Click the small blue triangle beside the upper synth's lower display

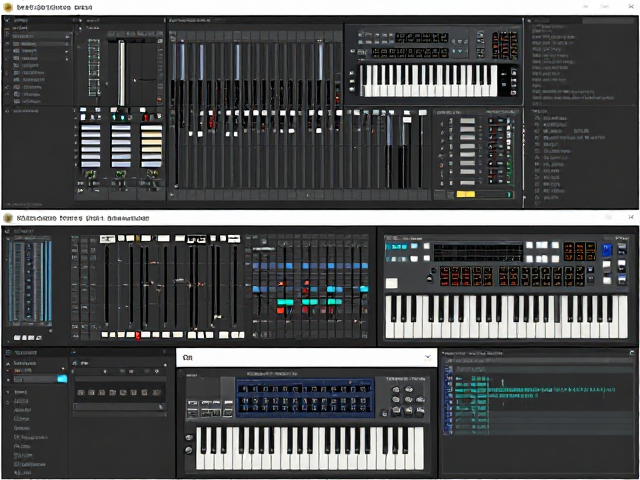(x=460, y=51)
